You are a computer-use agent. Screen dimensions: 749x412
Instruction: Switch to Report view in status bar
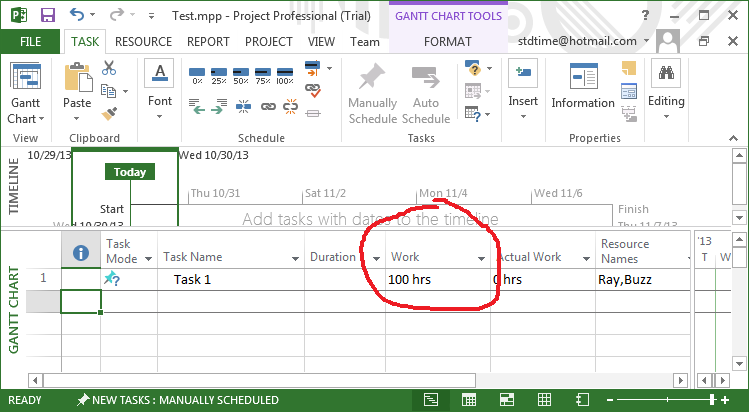pyautogui.click(x=582, y=400)
